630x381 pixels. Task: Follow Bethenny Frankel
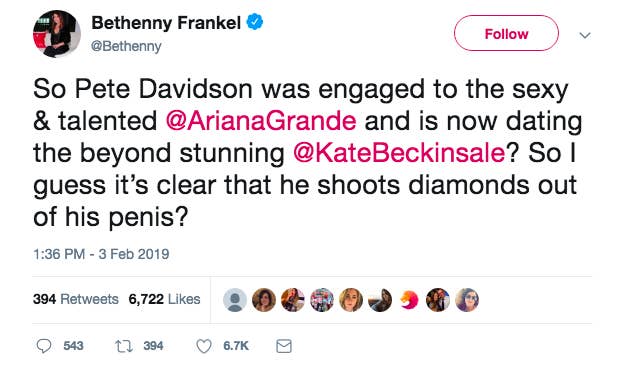[506, 33]
